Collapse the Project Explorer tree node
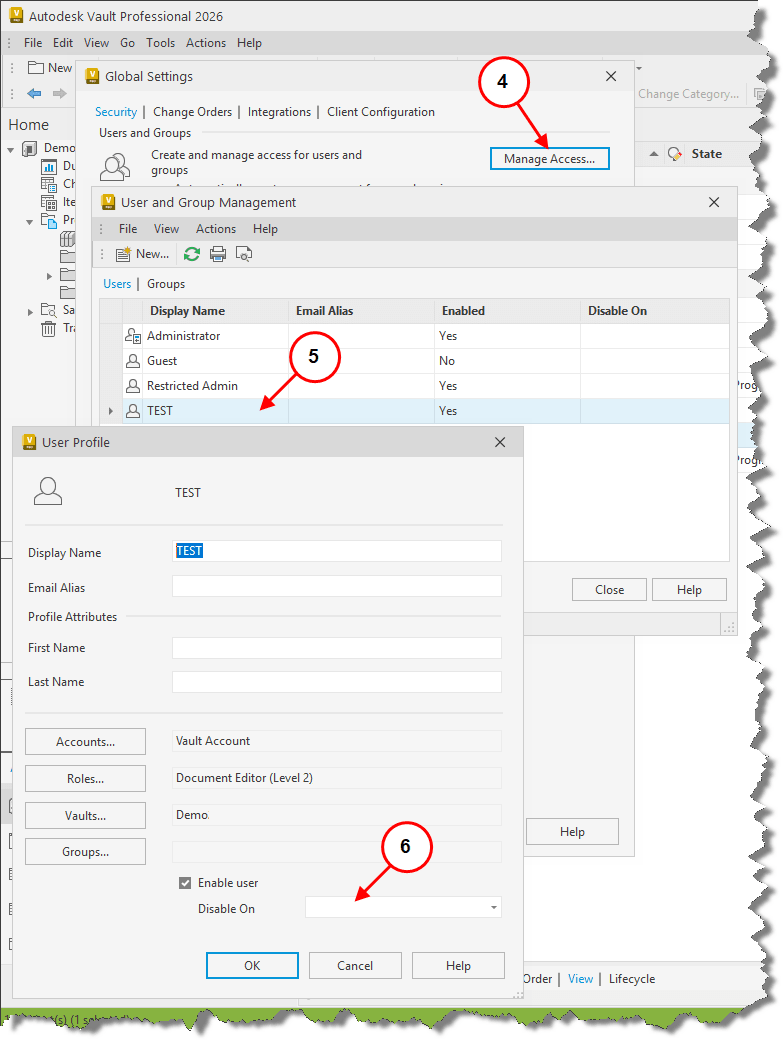 [30, 222]
